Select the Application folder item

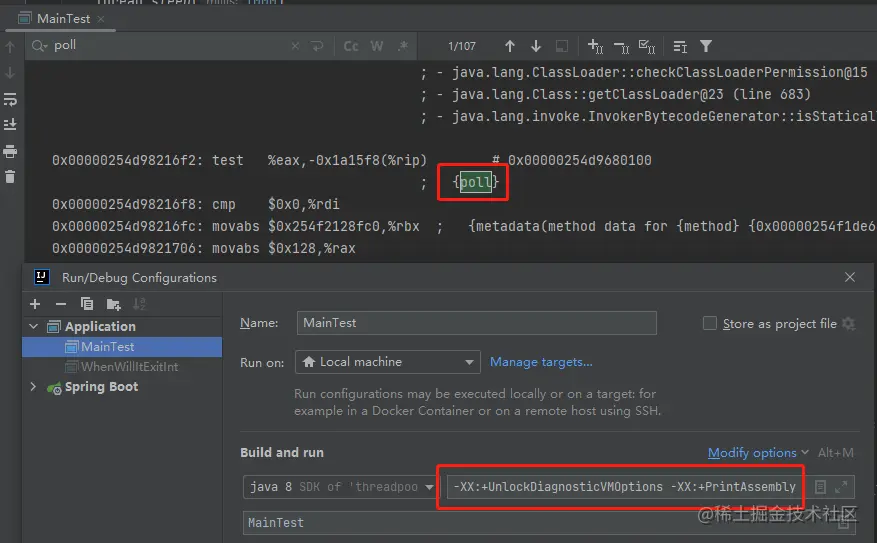(x=100, y=327)
